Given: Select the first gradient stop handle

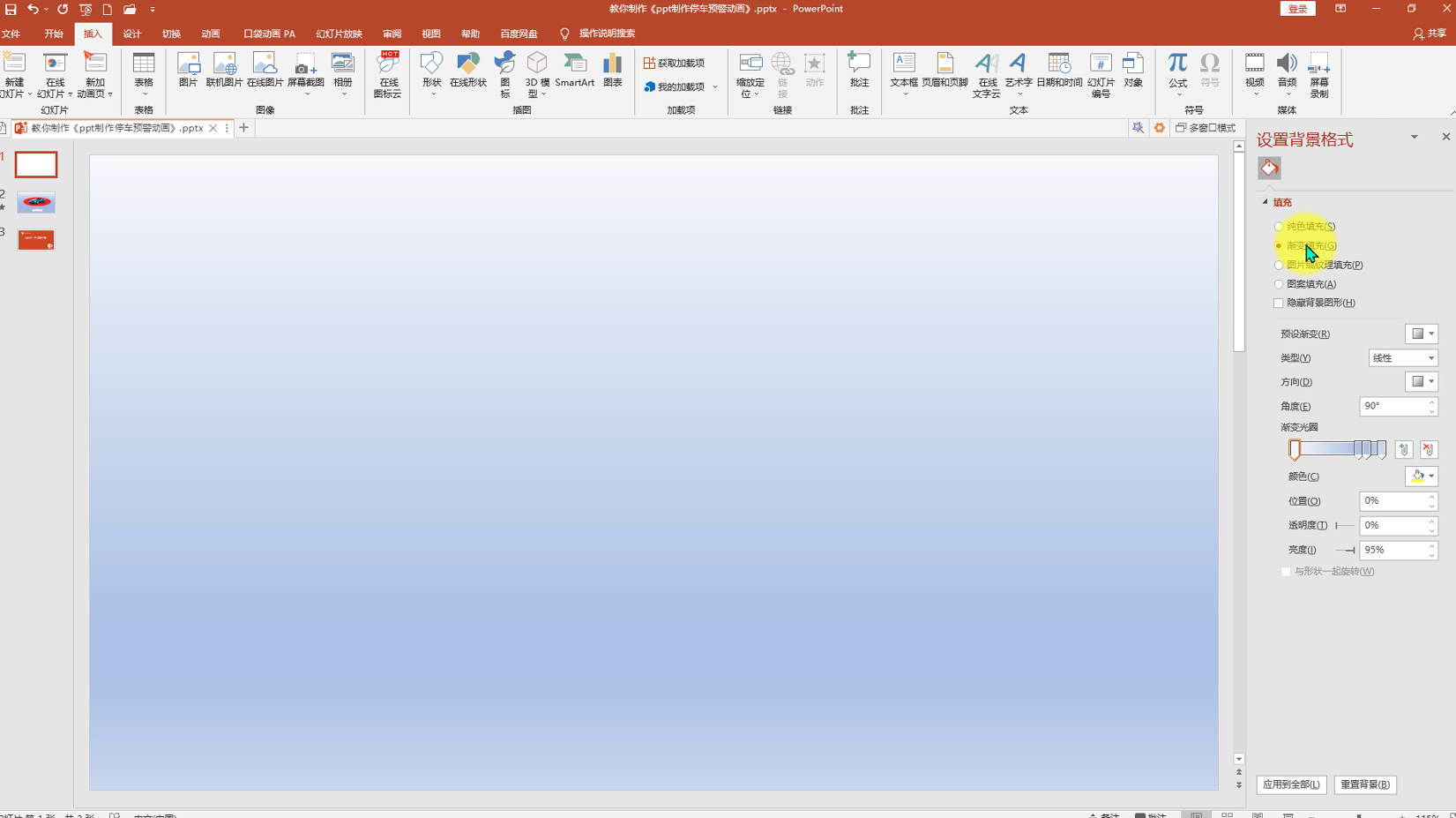Looking at the screenshot, I should 1295,450.
